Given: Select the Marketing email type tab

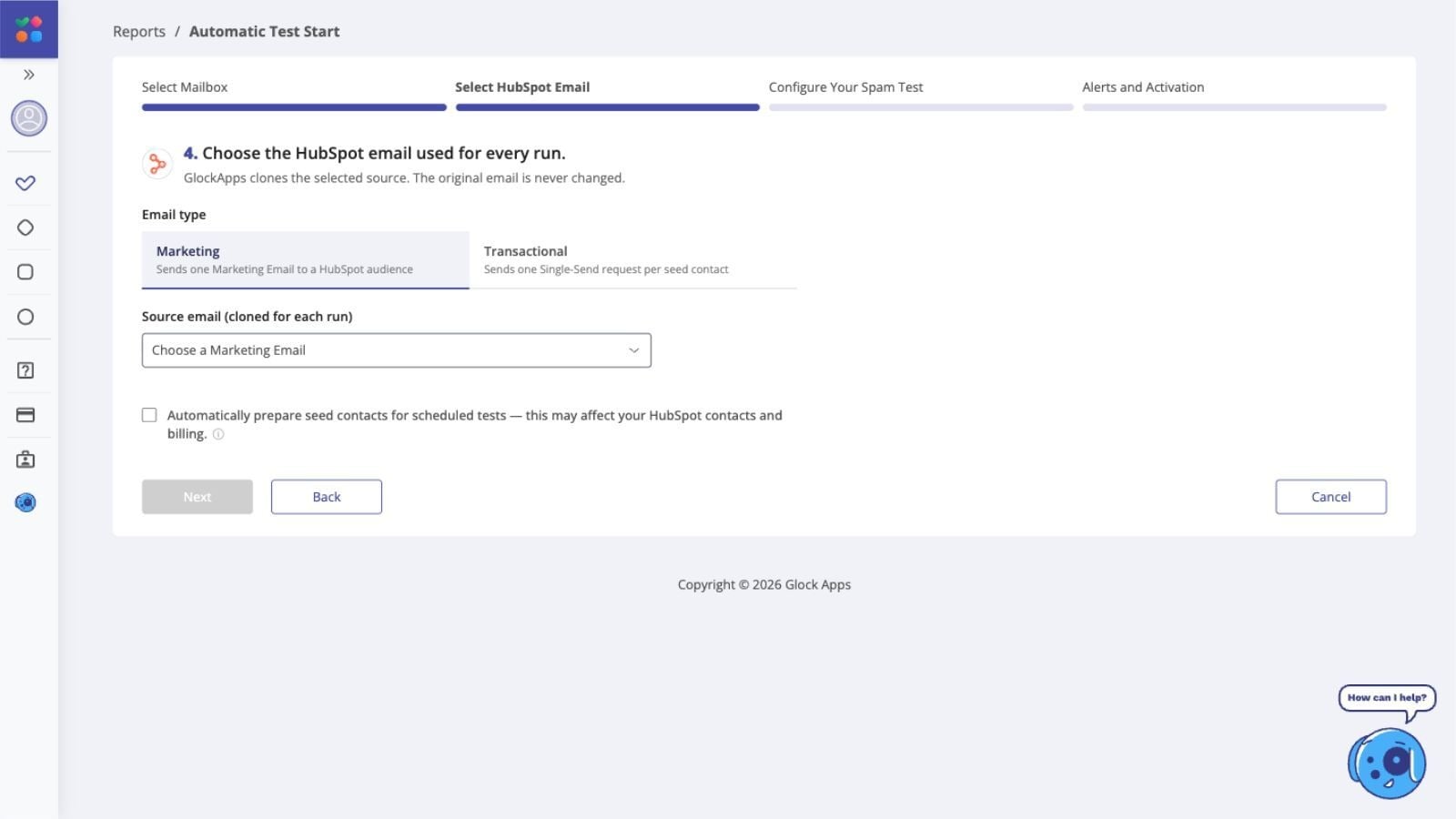Looking at the screenshot, I should (x=306, y=259).
